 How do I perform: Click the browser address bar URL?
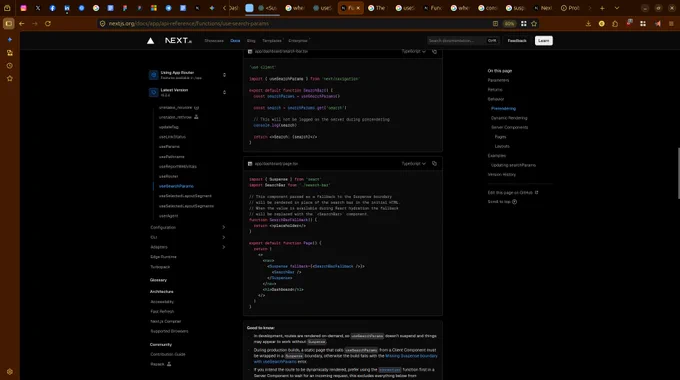[189, 23]
